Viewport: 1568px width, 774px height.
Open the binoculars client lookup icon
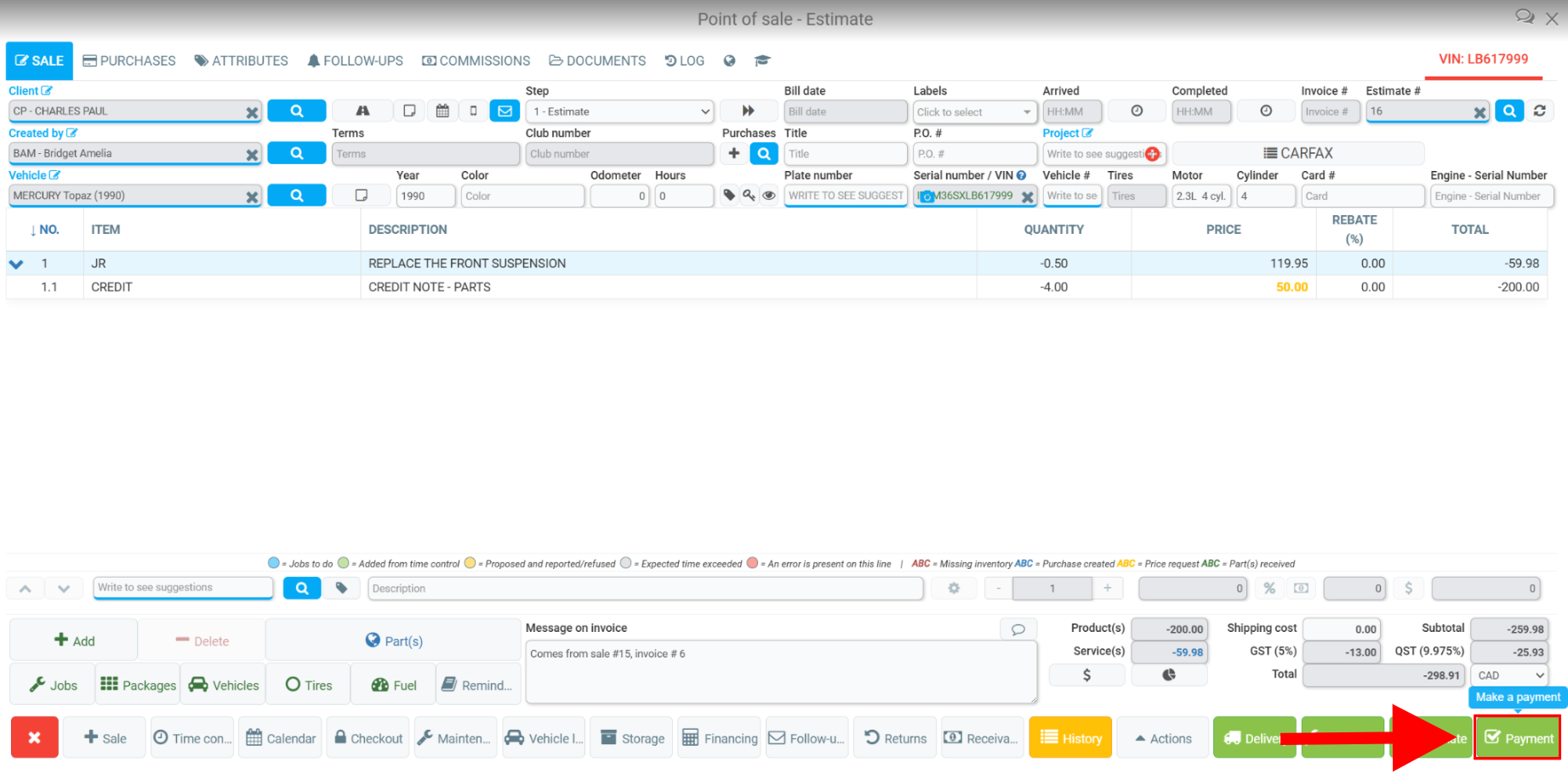pos(362,111)
